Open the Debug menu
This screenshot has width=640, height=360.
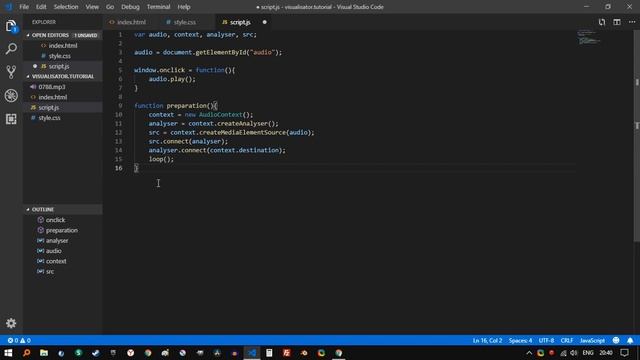[130, 7]
